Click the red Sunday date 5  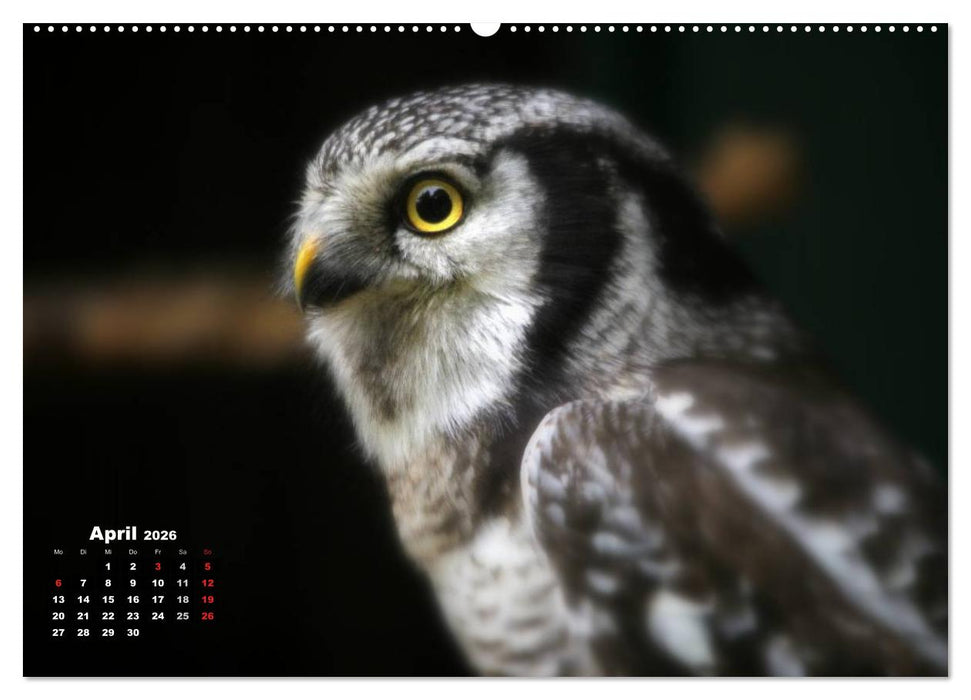point(207,567)
